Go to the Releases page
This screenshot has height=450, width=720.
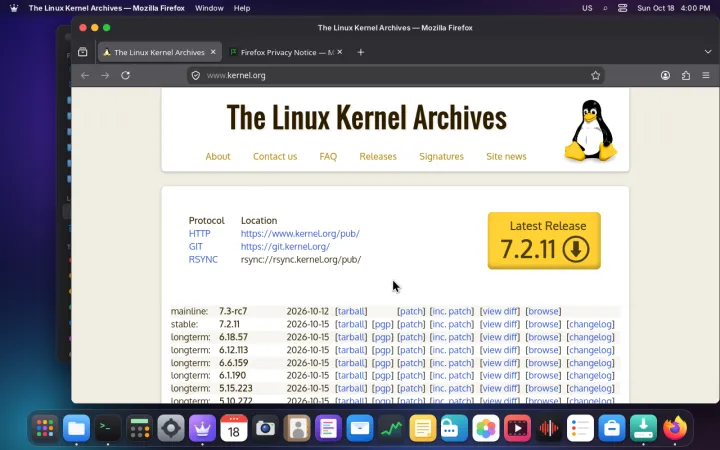[378, 157]
